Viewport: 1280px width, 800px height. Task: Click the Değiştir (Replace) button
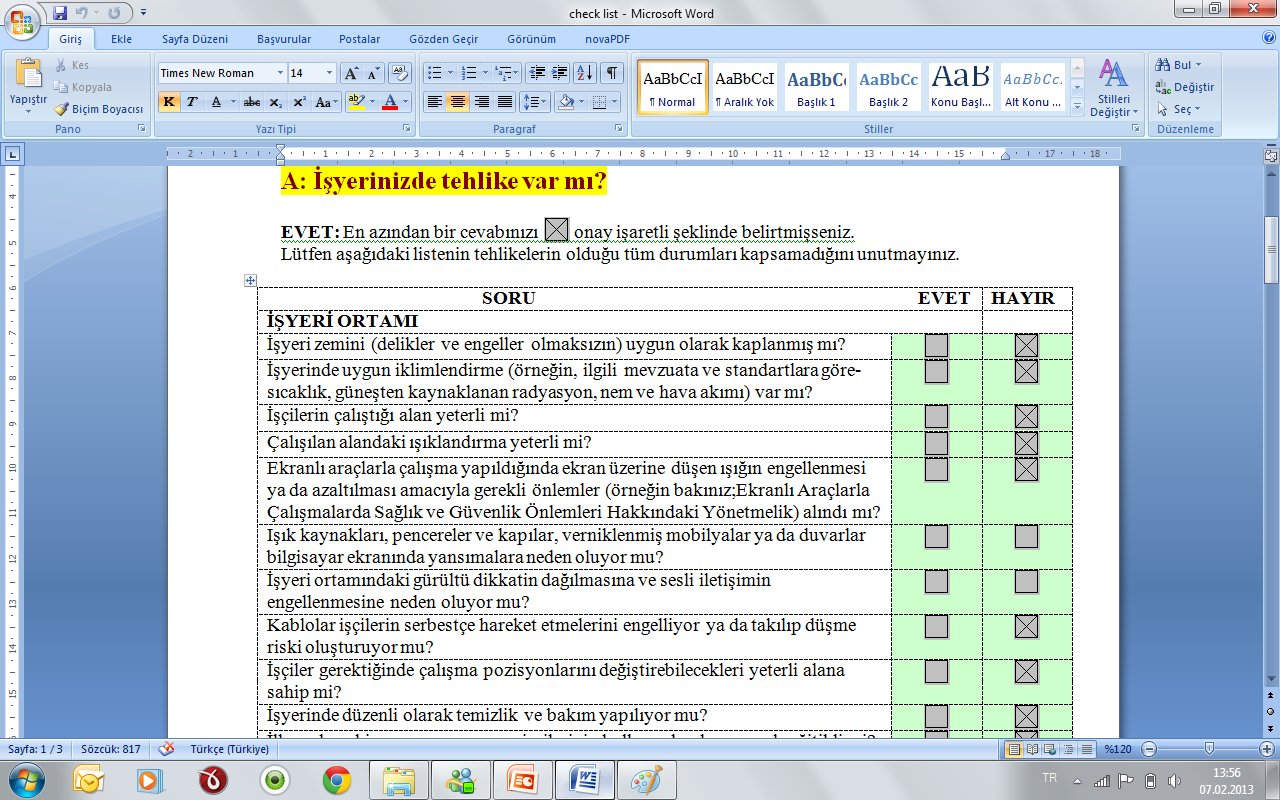click(1185, 87)
